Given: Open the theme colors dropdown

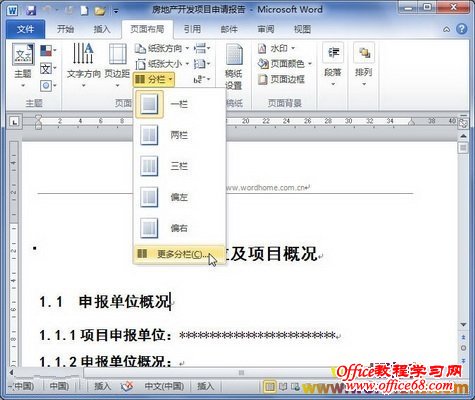Looking at the screenshot, I should [x=48, y=51].
